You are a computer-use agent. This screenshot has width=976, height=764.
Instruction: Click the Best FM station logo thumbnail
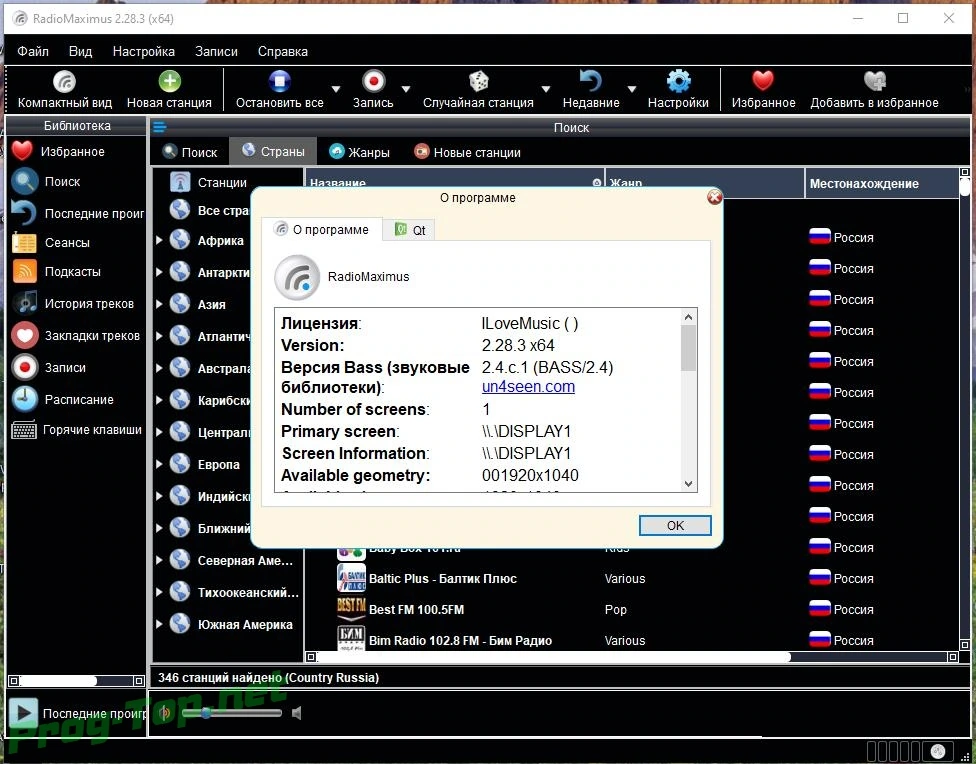tap(351, 608)
